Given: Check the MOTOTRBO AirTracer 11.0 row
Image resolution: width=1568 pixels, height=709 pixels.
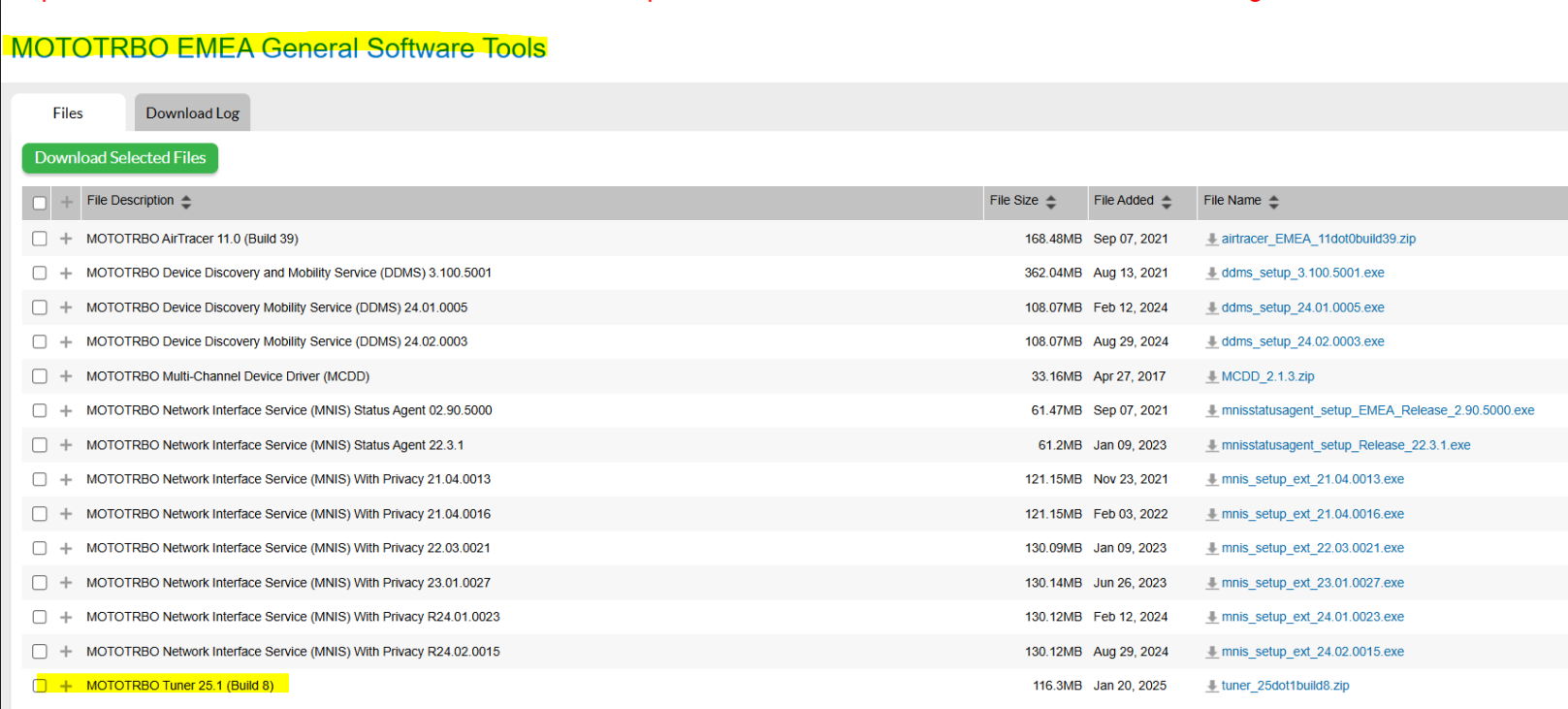Looking at the screenshot, I should coord(40,239).
